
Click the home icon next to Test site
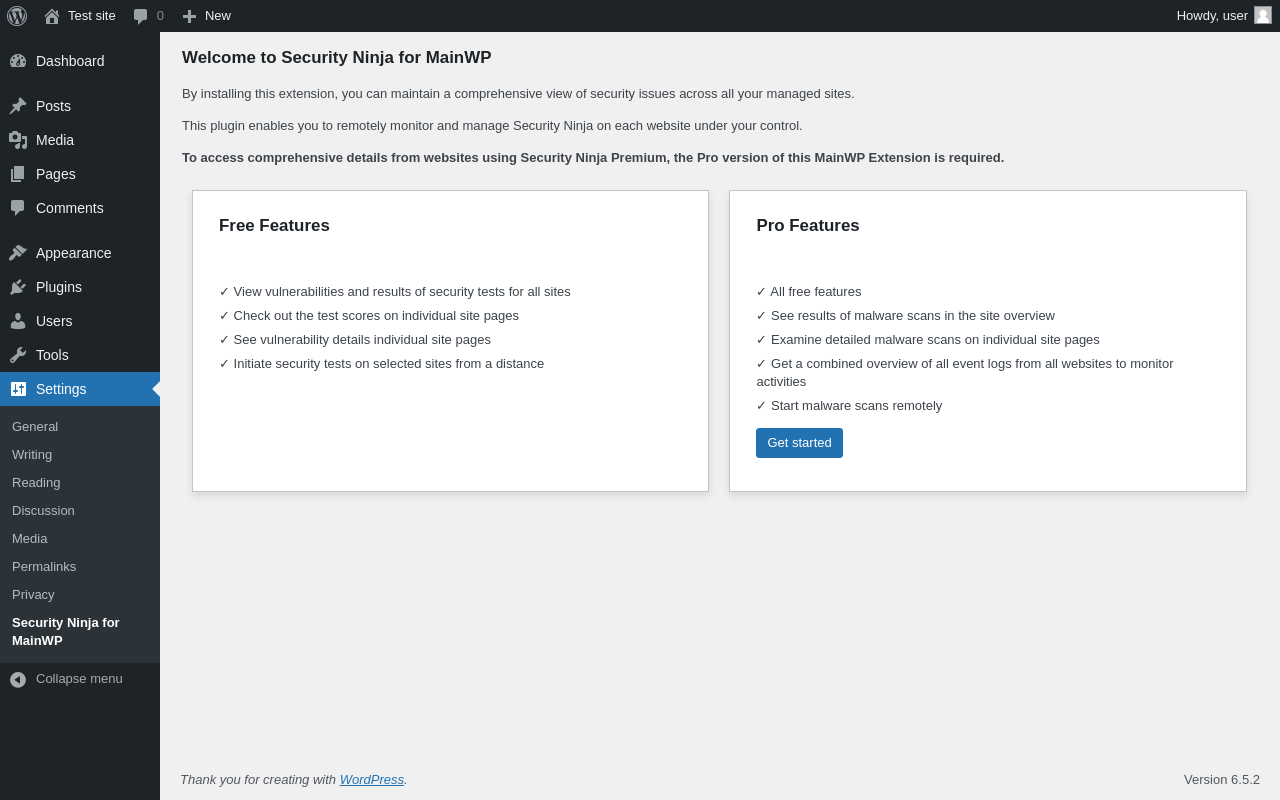tap(52, 16)
